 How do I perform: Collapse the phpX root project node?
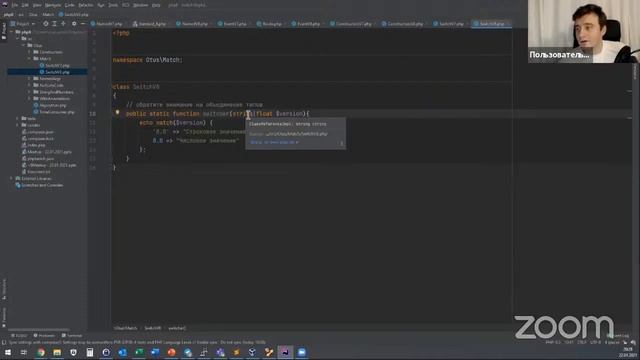(11, 32)
